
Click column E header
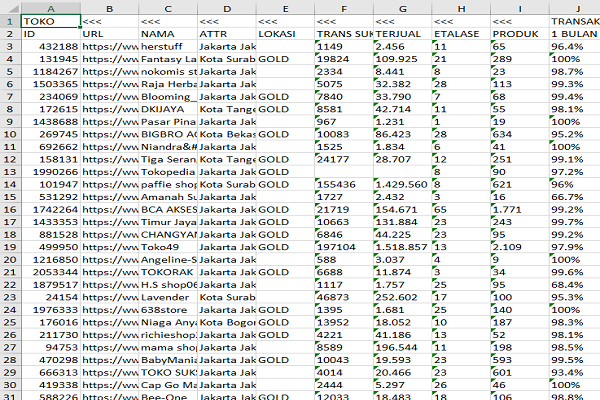click(285, 8)
